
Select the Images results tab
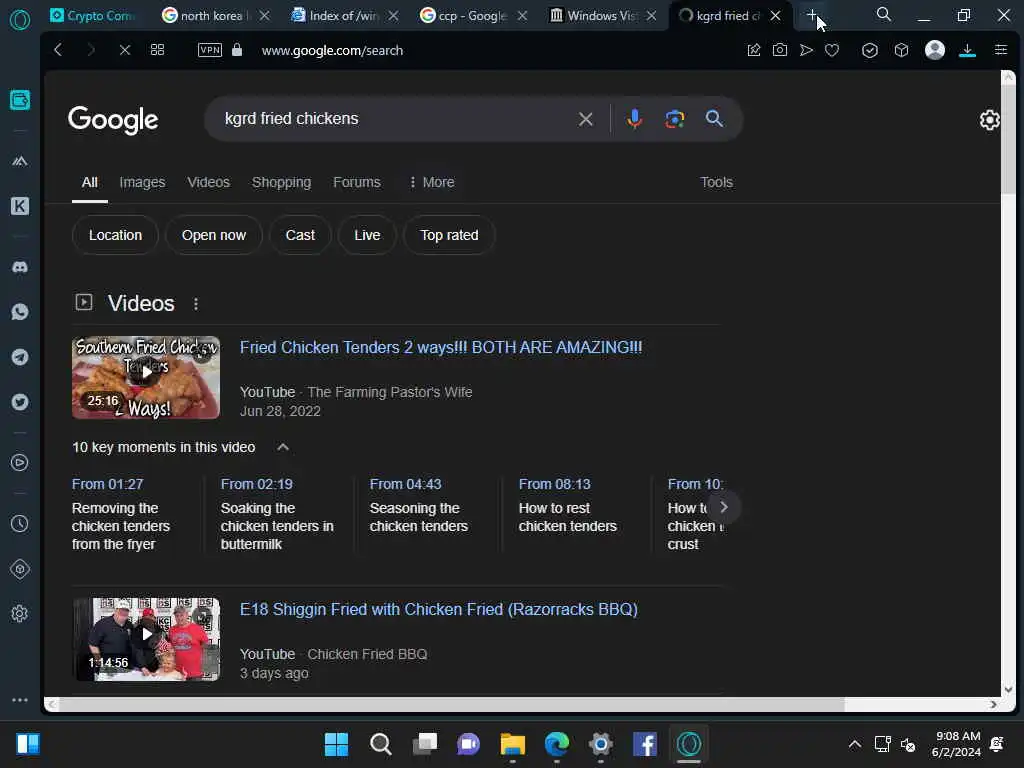[142, 182]
